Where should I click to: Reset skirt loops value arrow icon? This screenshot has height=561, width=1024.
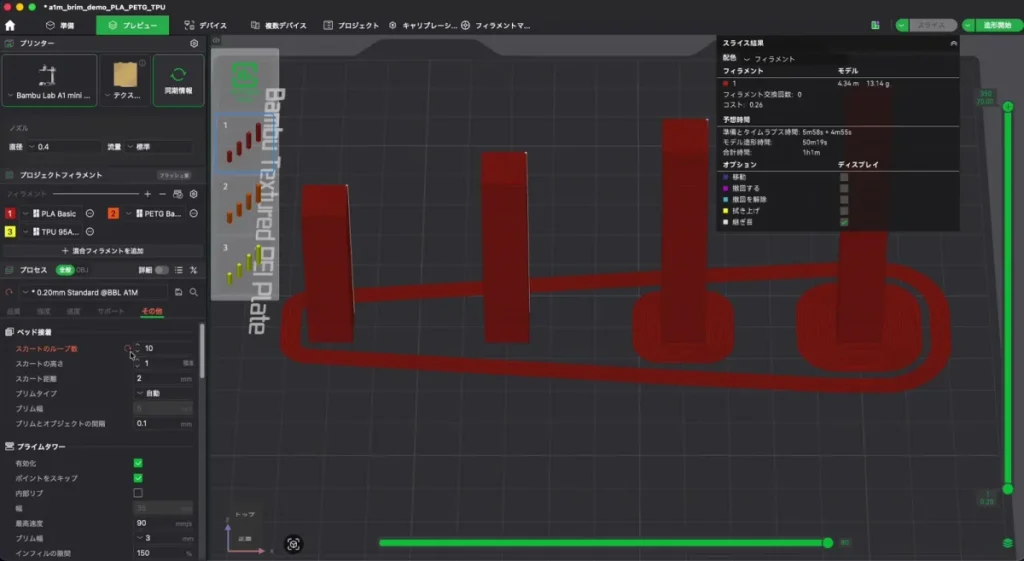[127, 349]
